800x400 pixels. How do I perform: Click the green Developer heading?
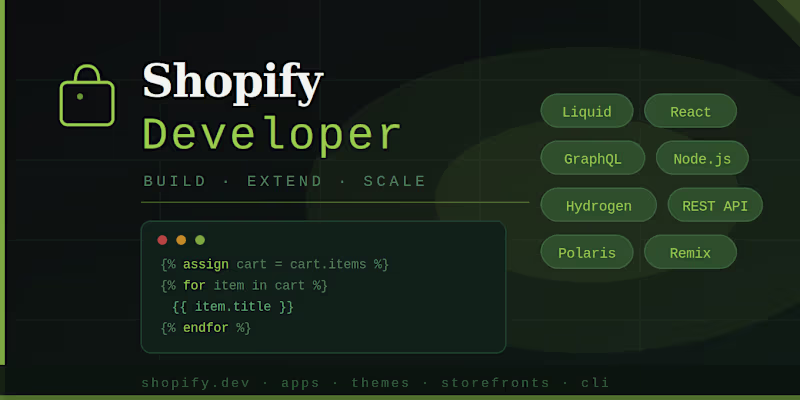click(271, 135)
